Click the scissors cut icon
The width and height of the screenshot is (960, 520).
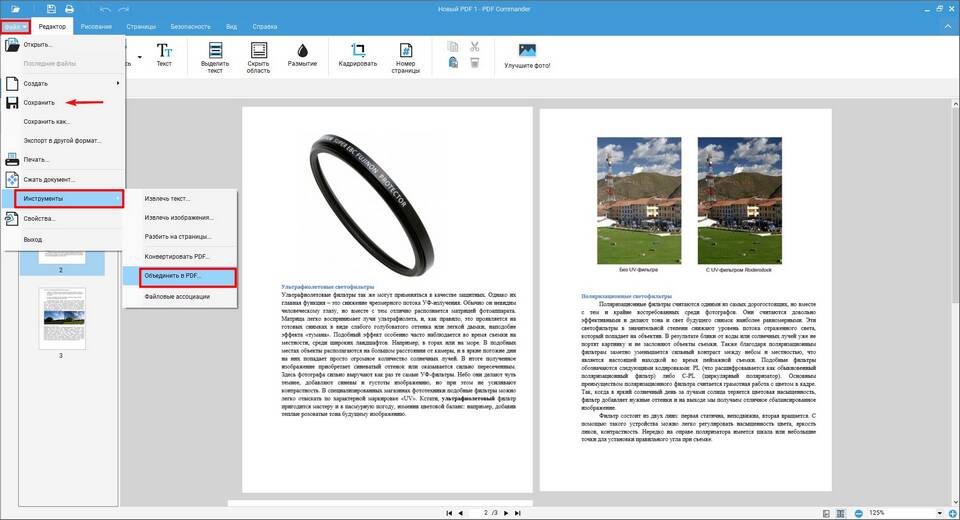tap(475, 46)
